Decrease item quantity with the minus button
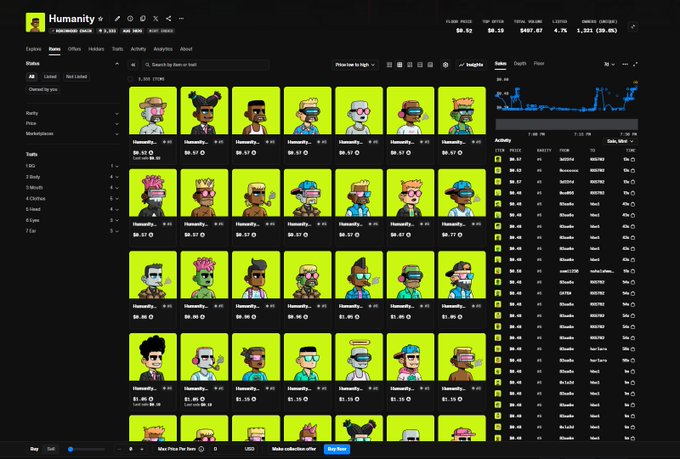680x459 pixels. coord(120,449)
